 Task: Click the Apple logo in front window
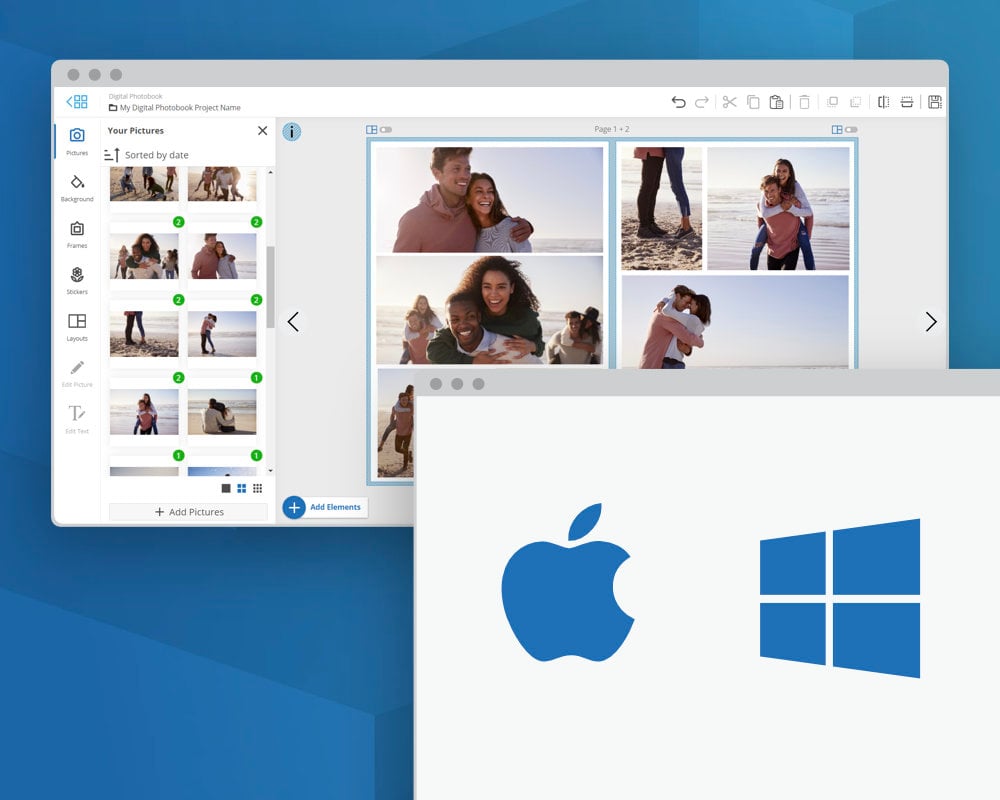click(x=567, y=582)
